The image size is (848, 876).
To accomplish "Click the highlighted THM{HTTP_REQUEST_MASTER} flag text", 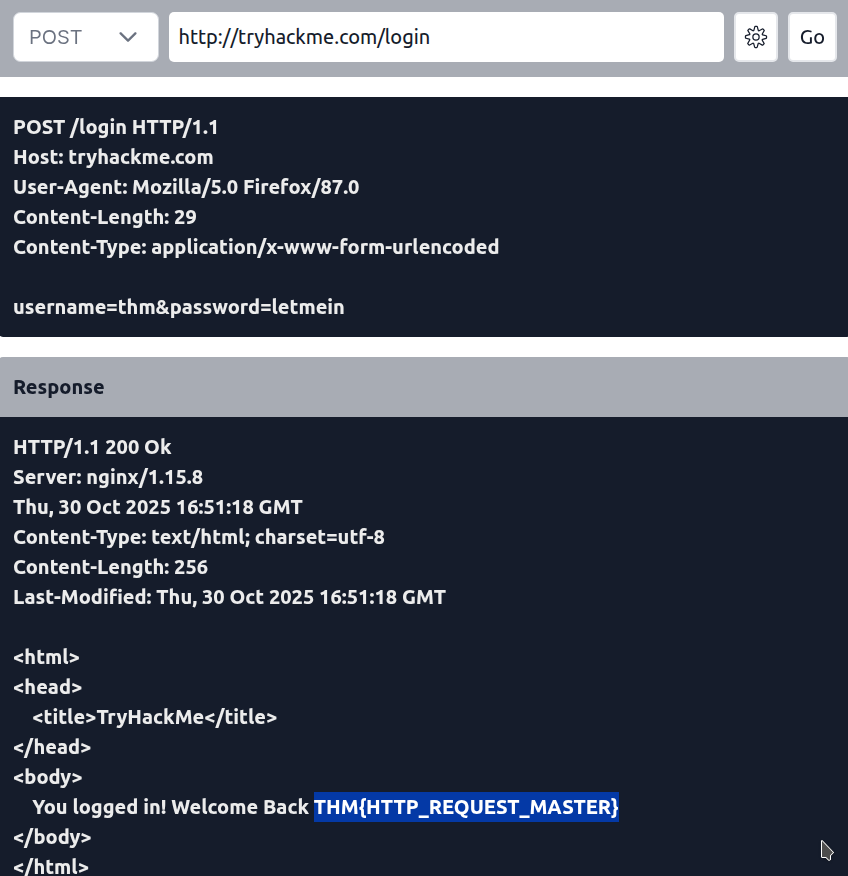I will tap(466, 807).
